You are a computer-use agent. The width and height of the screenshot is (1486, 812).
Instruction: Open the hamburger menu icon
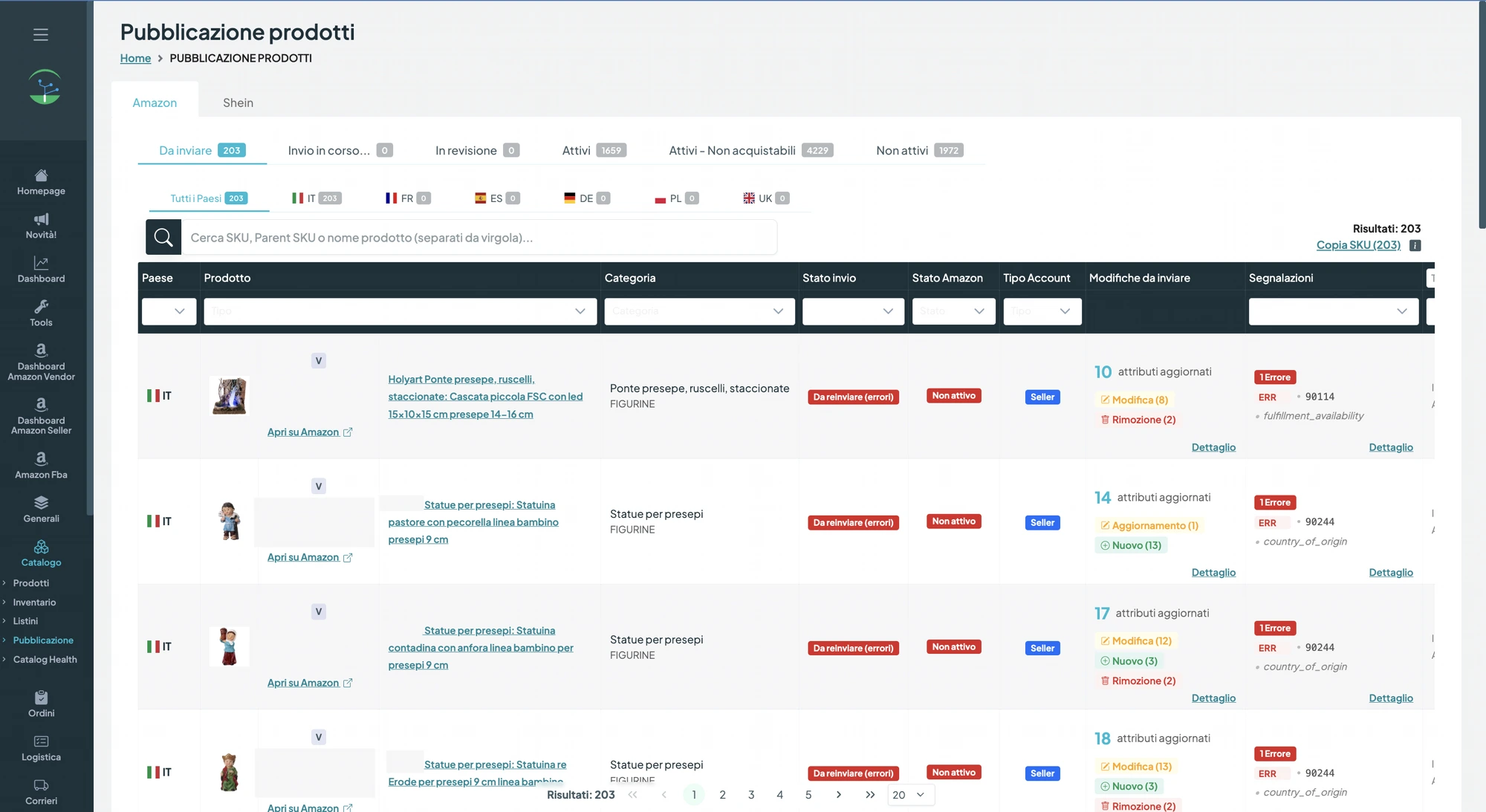pos(41,35)
